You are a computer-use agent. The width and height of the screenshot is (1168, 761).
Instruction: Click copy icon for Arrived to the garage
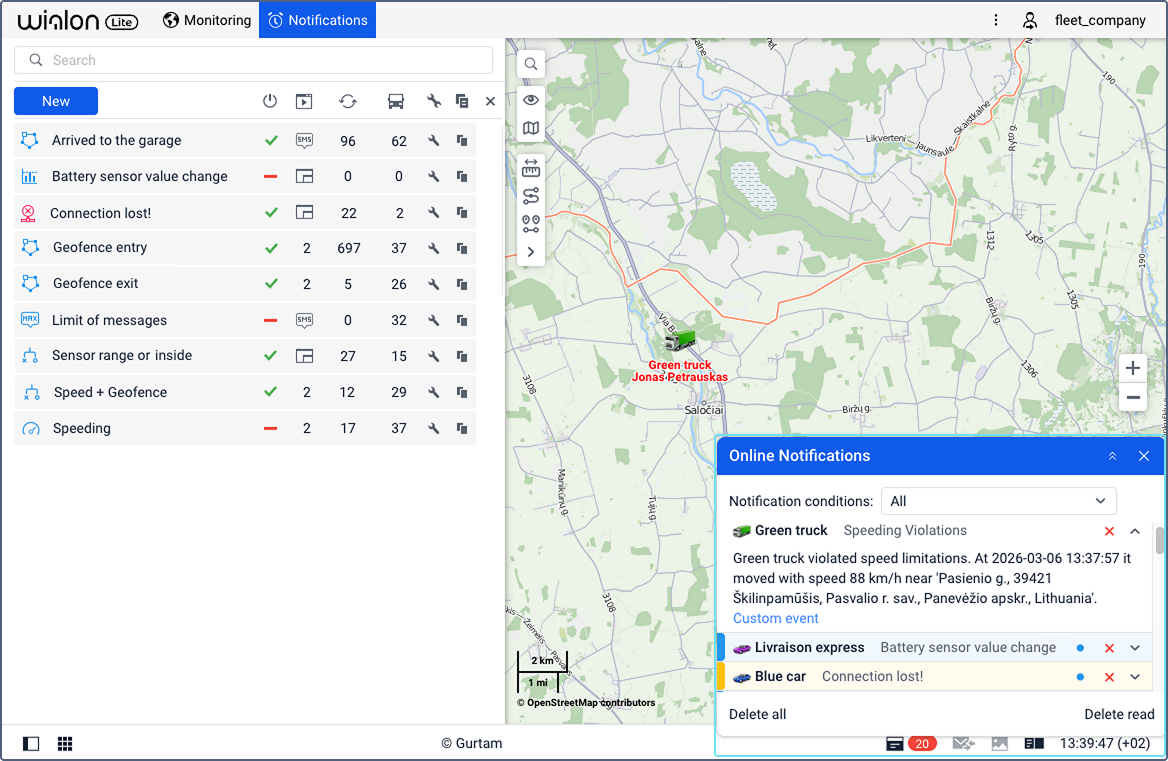tap(462, 141)
